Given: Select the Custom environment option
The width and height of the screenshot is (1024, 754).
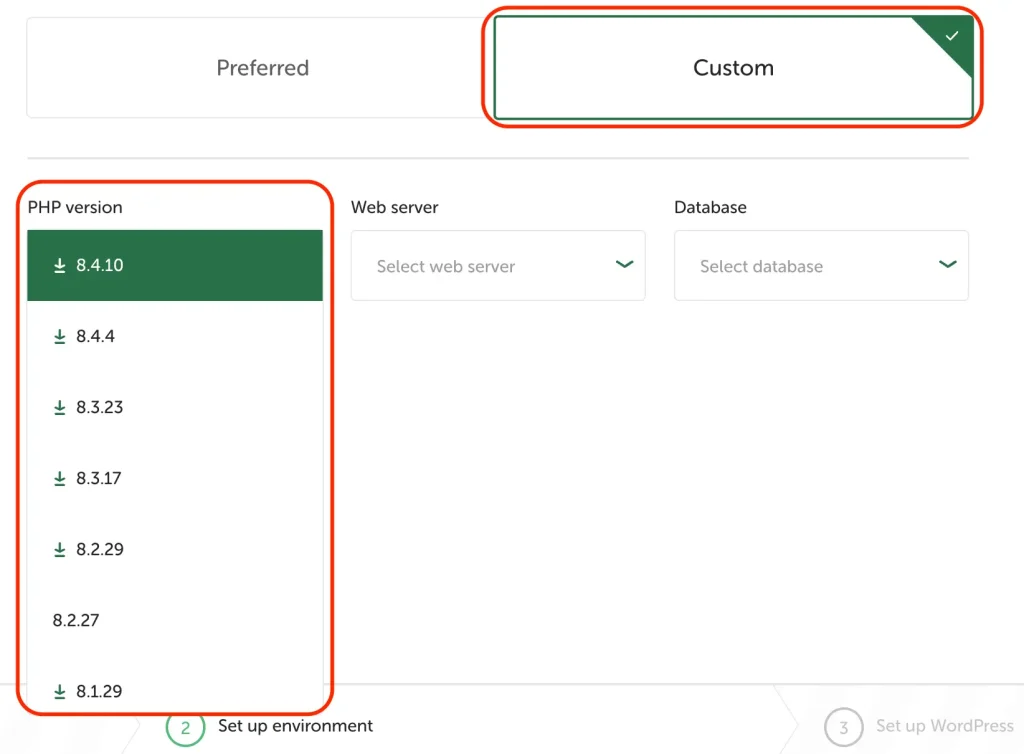Looking at the screenshot, I should point(733,68).
